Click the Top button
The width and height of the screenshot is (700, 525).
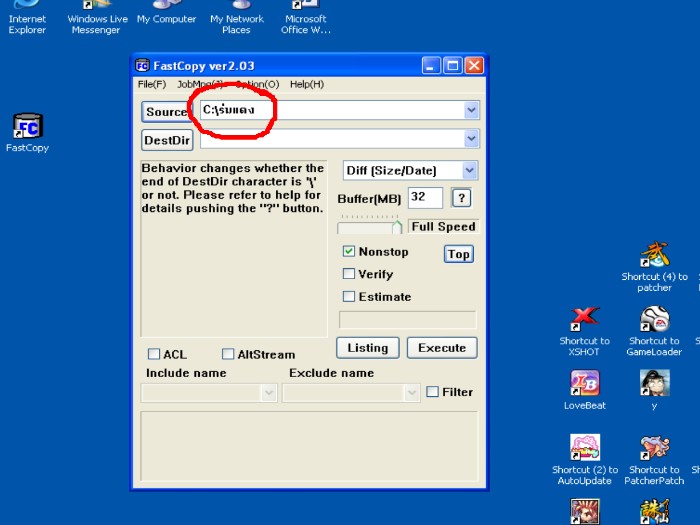tap(458, 254)
